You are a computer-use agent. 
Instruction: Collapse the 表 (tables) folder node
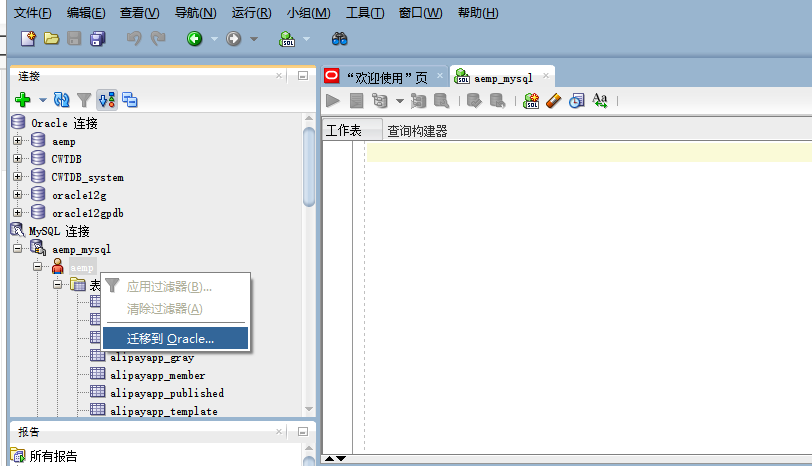pos(57,284)
